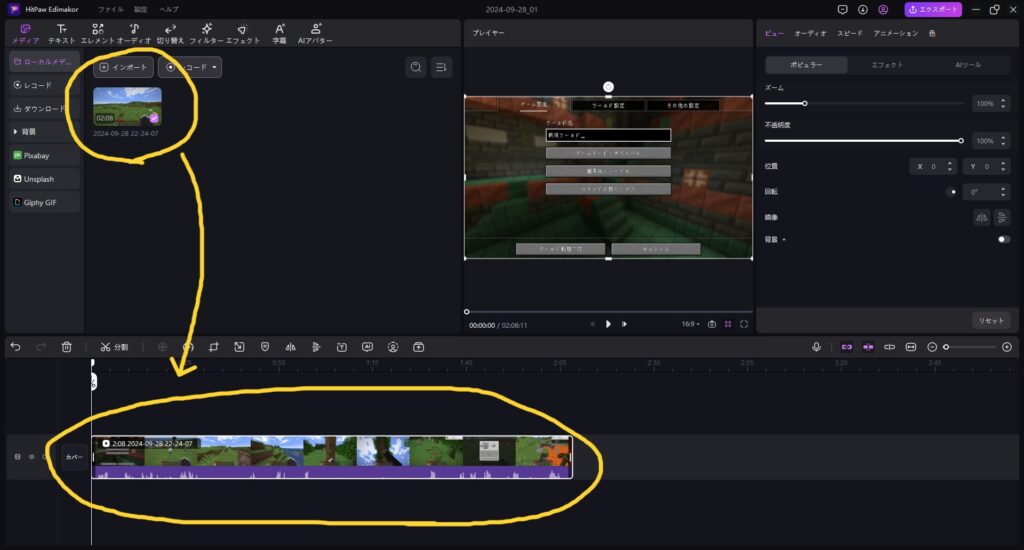The height and width of the screenshot is (550, 1024).
Task: Open the user account icon
Action: (883, 10)
